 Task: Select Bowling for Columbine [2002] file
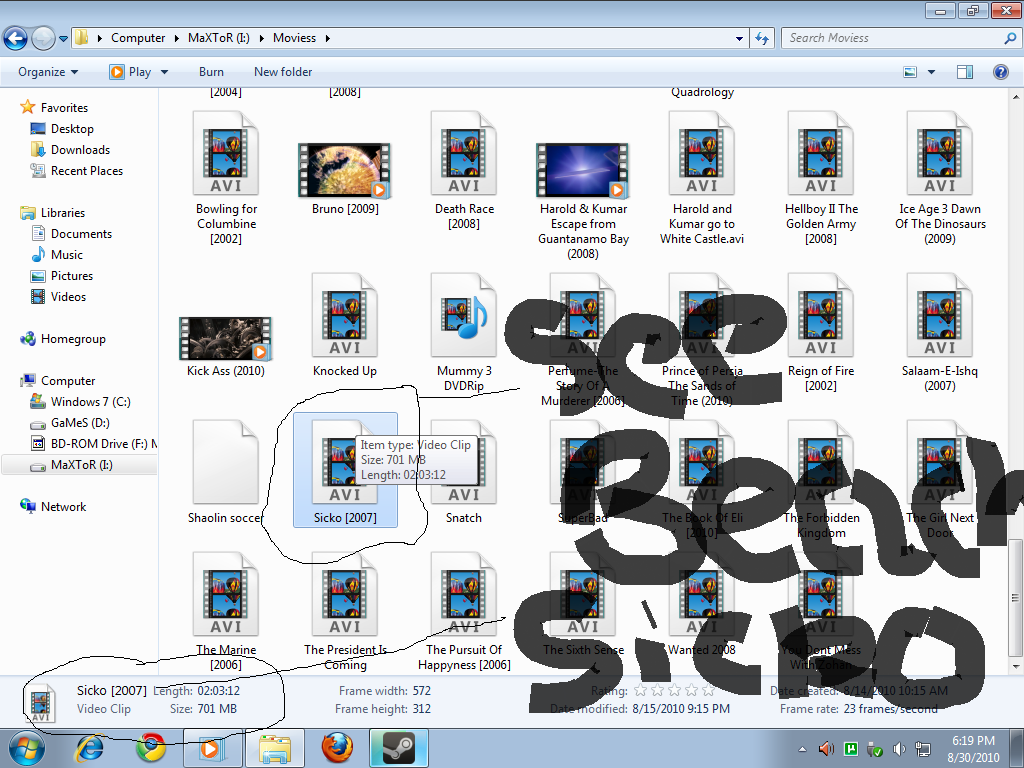(x=226, y=178)
